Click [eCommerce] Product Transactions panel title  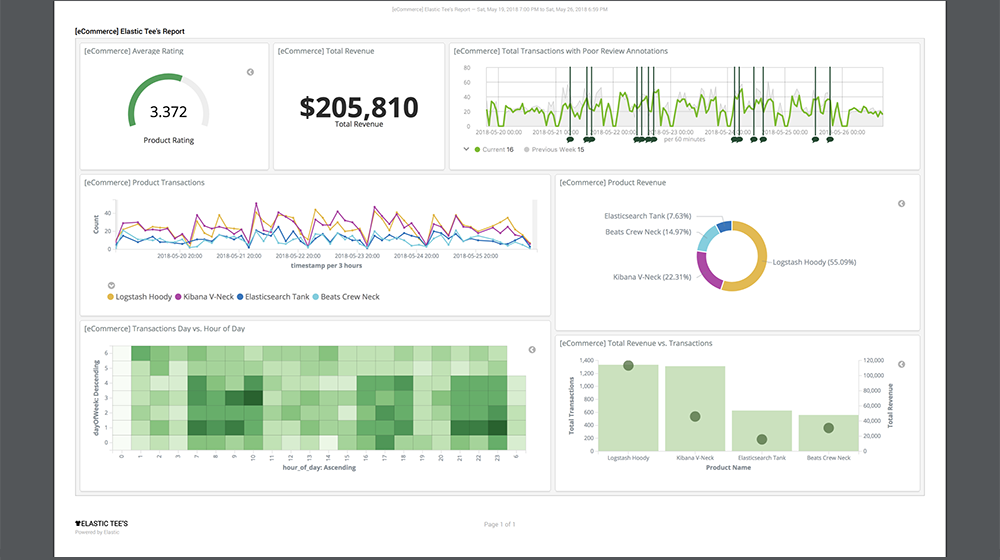tap(145, 182)
